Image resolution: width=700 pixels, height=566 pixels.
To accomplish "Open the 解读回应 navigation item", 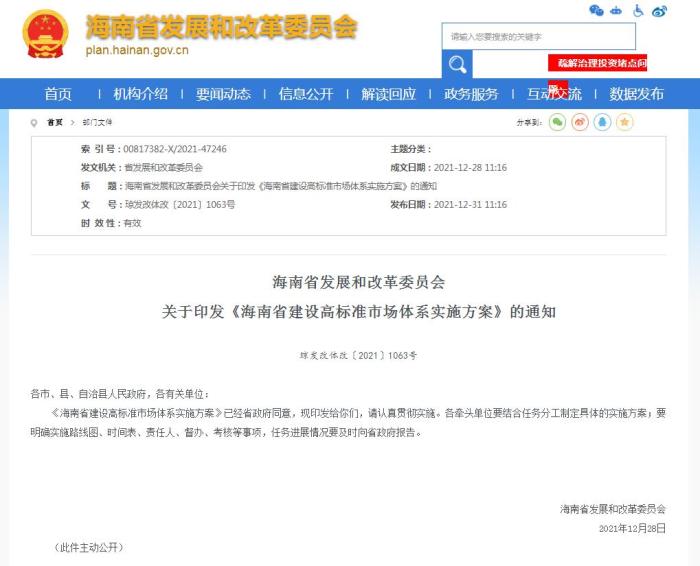I will [388, 94].
